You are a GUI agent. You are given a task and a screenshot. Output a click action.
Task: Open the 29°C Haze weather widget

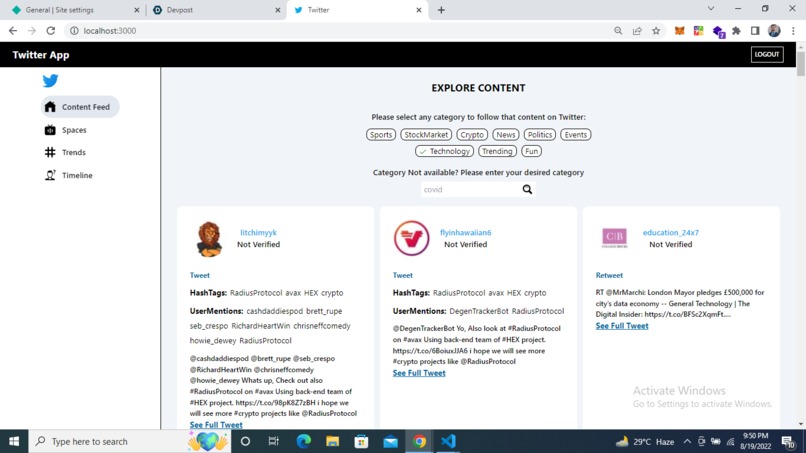click(646, 441)
